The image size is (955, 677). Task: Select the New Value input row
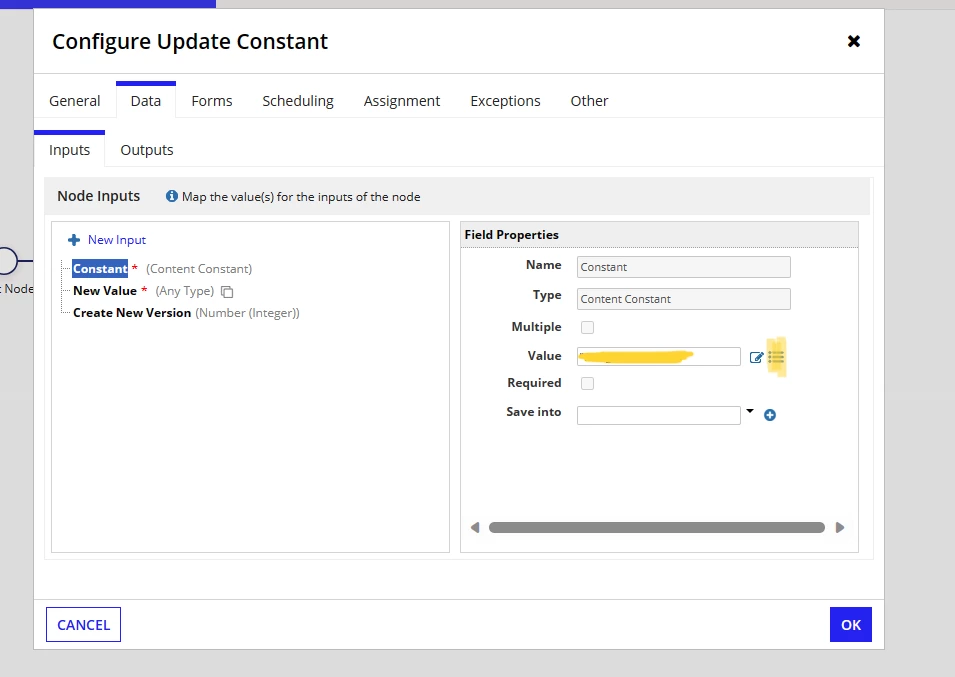tap(105, 291)
